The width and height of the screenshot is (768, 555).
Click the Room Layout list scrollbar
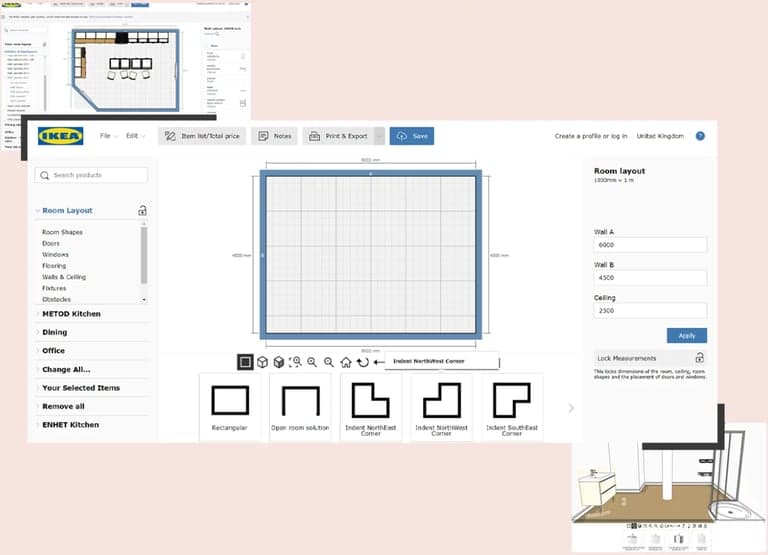pyautogui.click(x=144, y=255)
